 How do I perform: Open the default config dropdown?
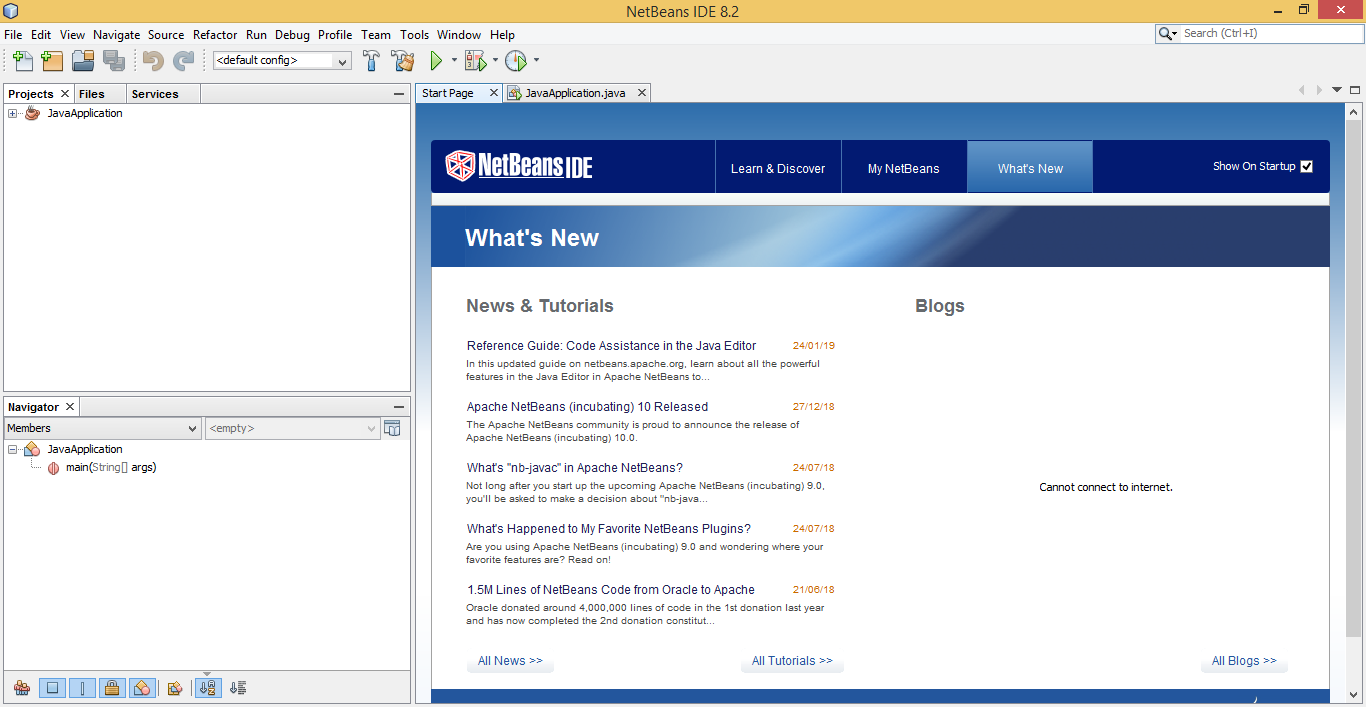pos(282,61)
